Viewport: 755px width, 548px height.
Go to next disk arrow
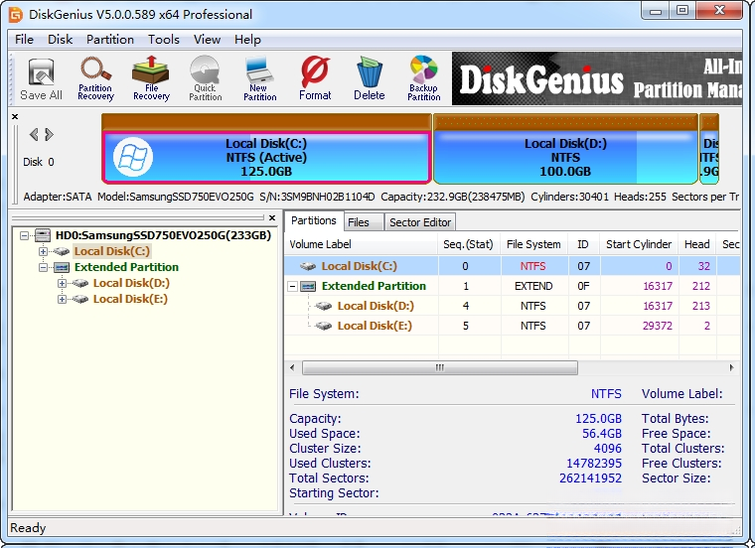[49, 134]
